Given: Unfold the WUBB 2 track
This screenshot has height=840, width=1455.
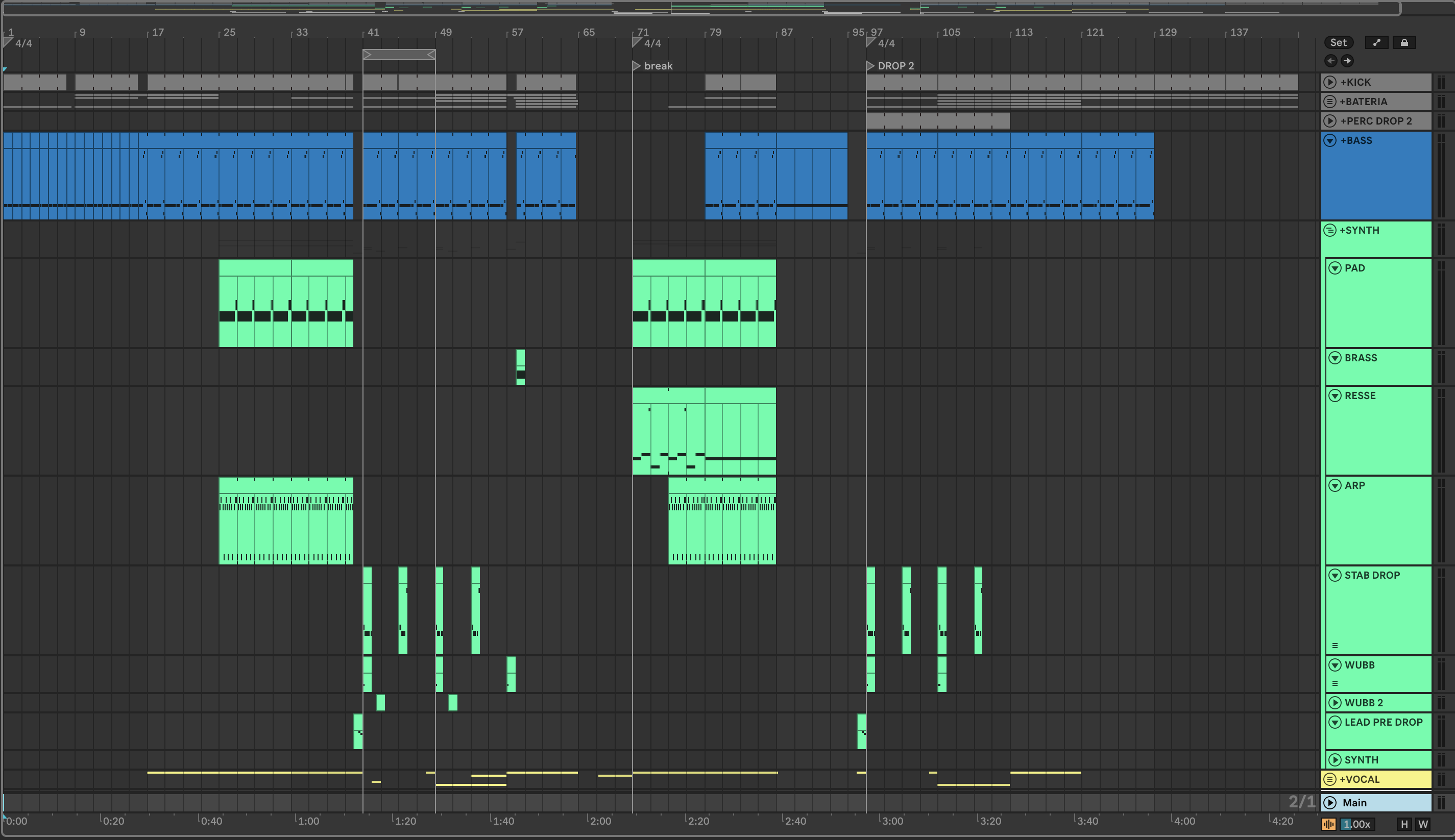Looking at the screenshot, I should (1335, 703).
